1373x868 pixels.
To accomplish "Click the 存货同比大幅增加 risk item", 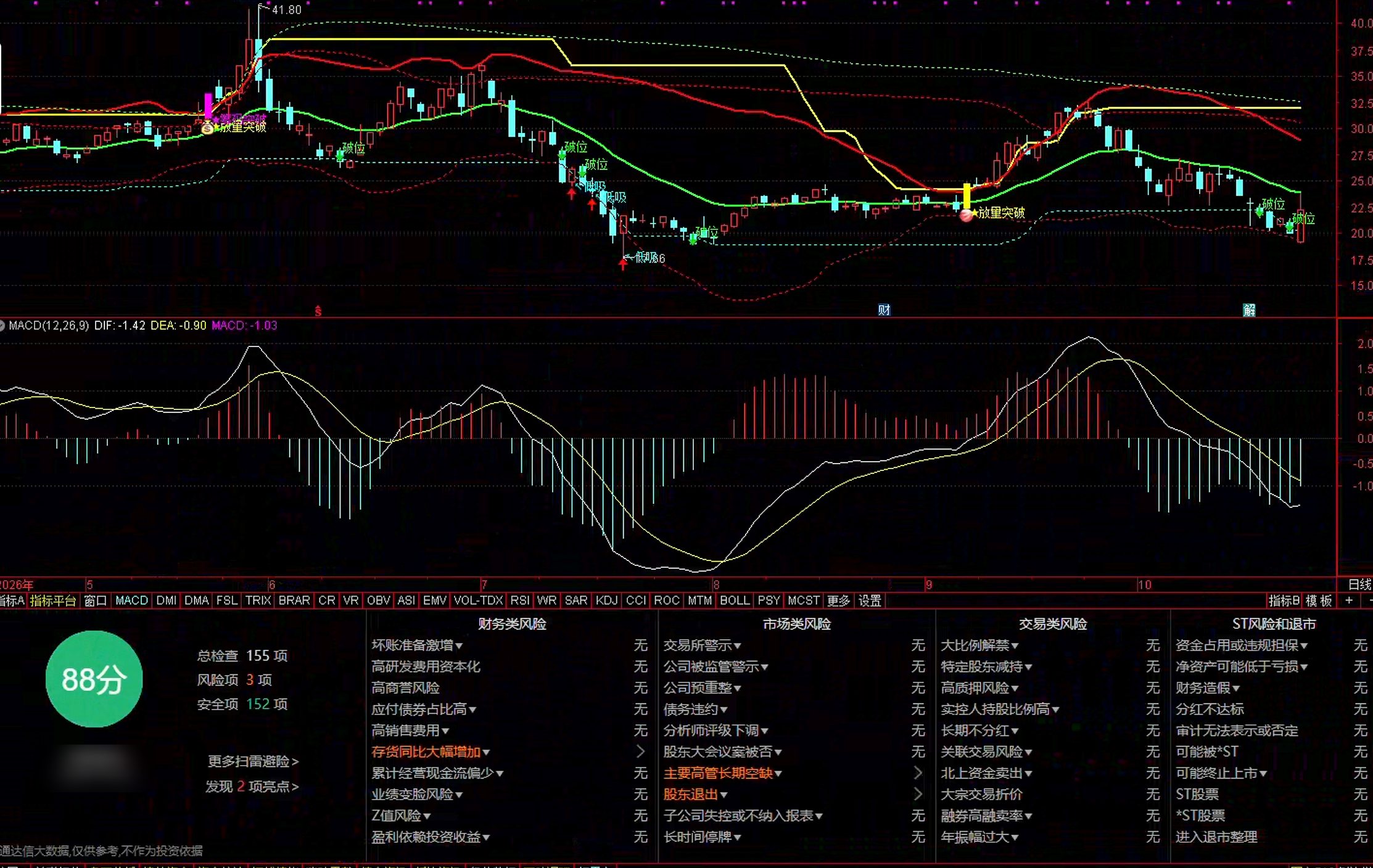I will pos(426,751).
